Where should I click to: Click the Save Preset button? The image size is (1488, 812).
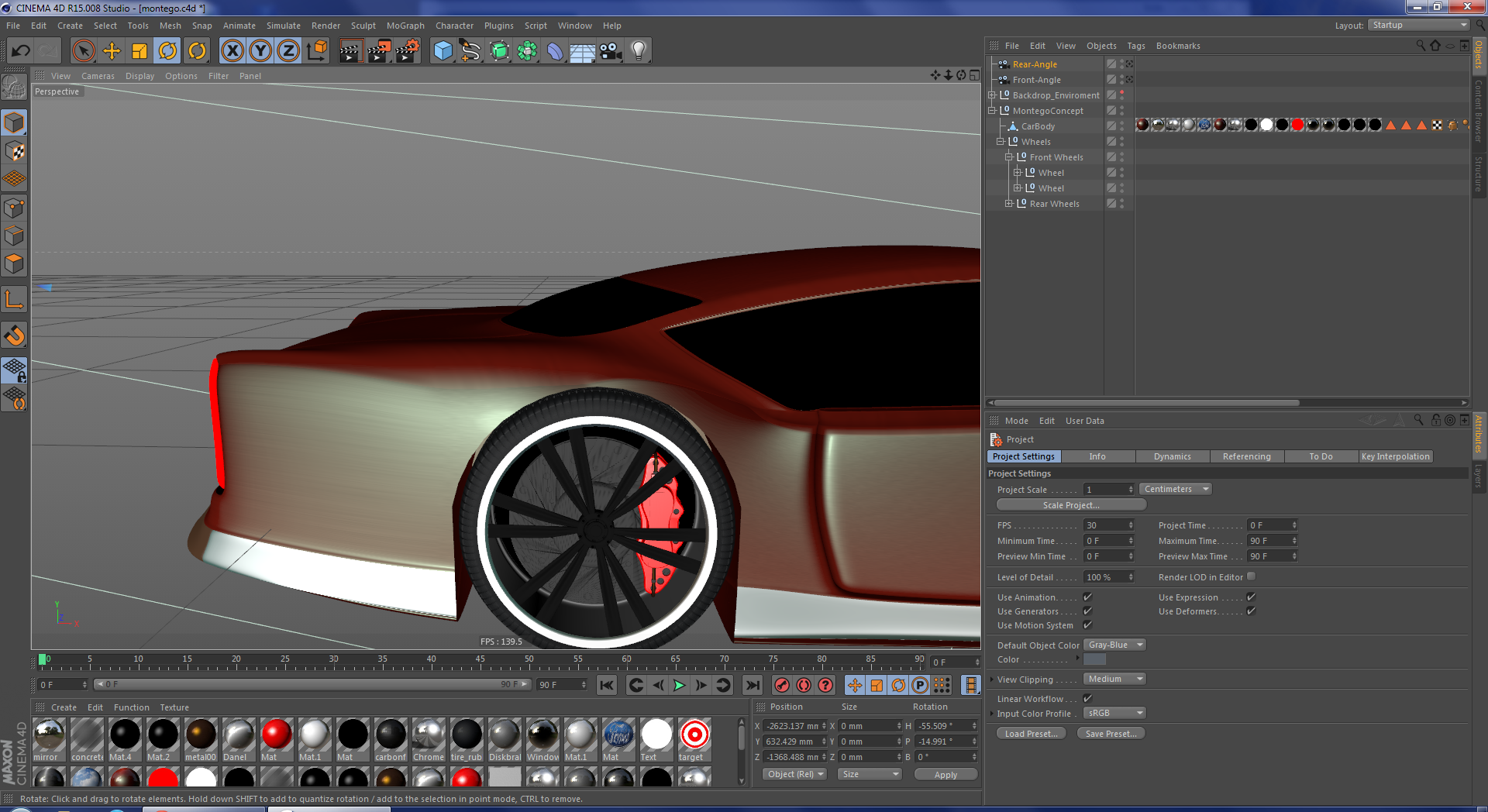pos(1111,734)
